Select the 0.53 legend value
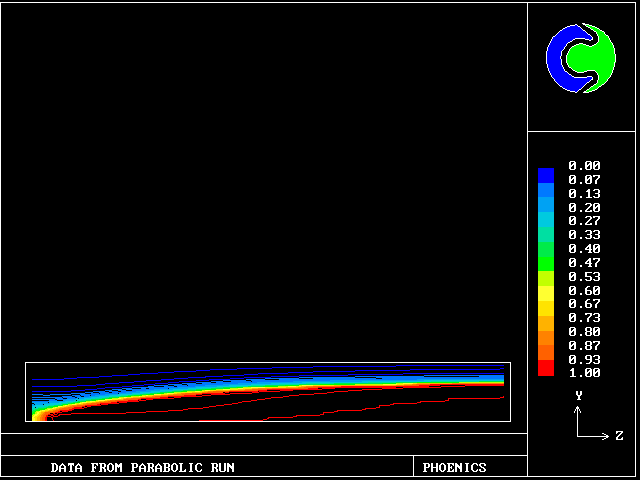 point(584,276)
